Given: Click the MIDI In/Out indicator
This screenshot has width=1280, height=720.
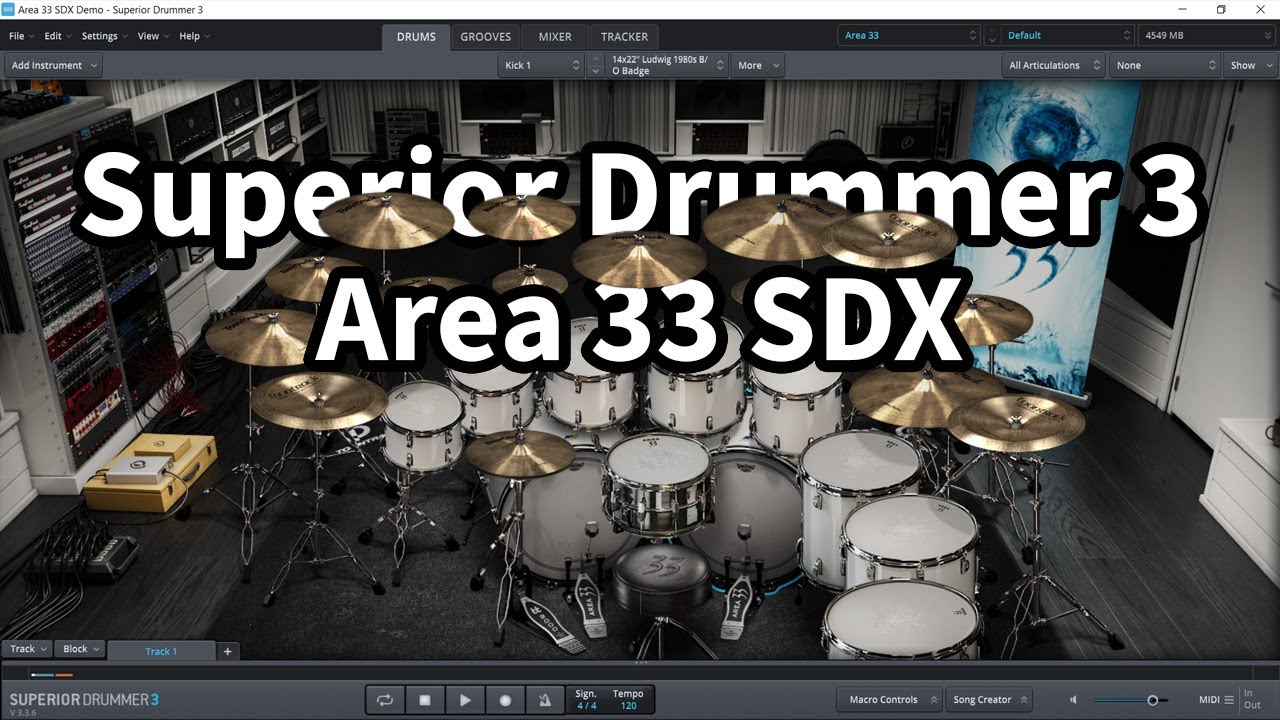Looking at the screenshot, I should 1252,699.
